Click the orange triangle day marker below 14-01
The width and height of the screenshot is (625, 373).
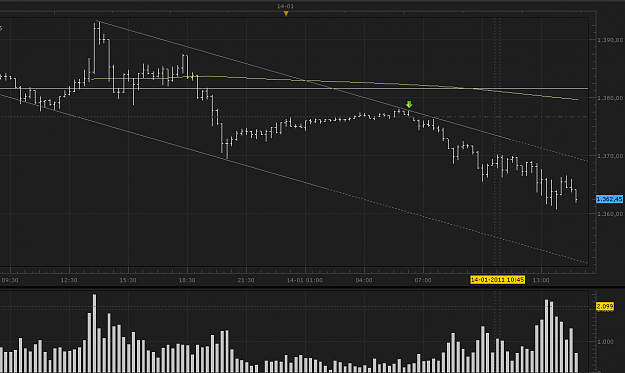click(286, 14)
